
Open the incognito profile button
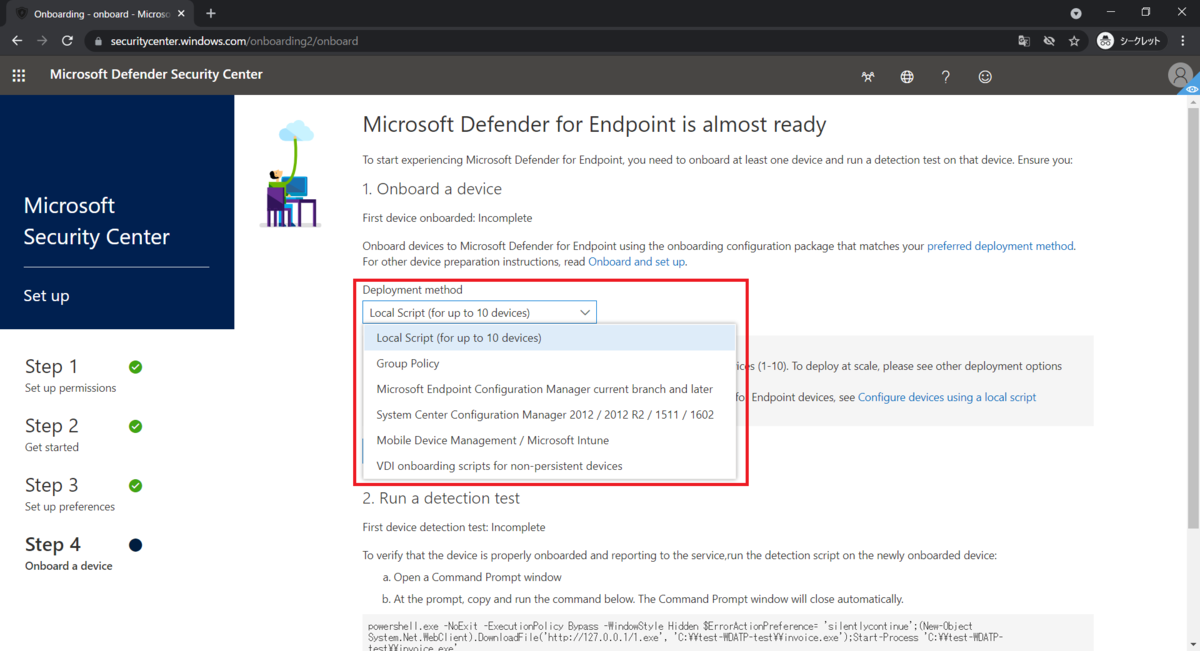click(1129, 41)
